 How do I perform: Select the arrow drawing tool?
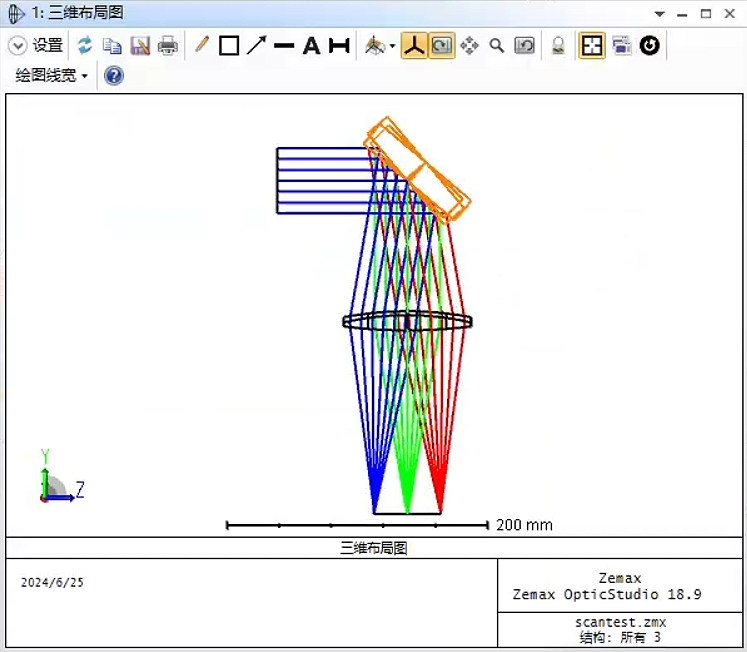pos(257,45)
